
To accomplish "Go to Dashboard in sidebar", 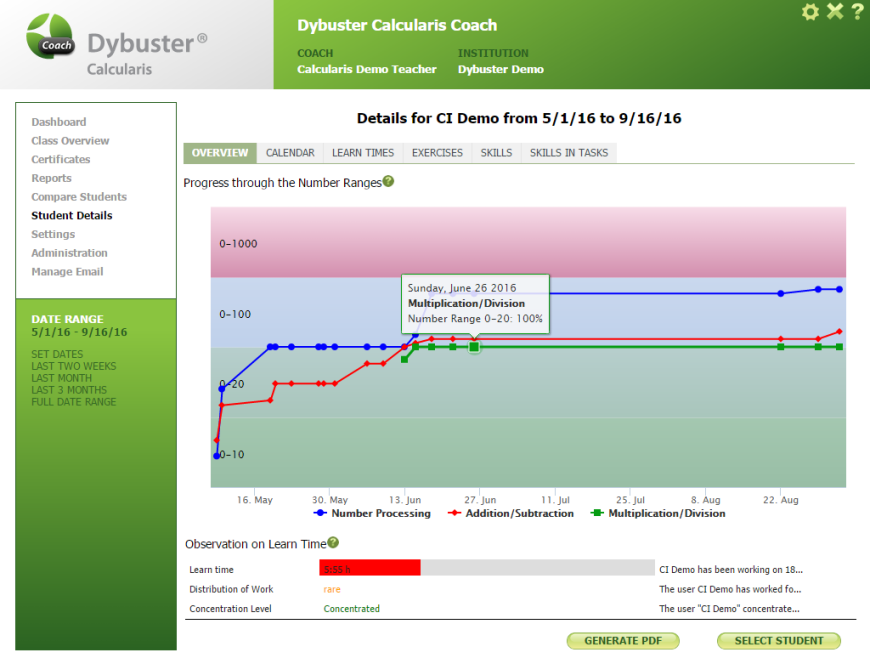I will 59,122.
